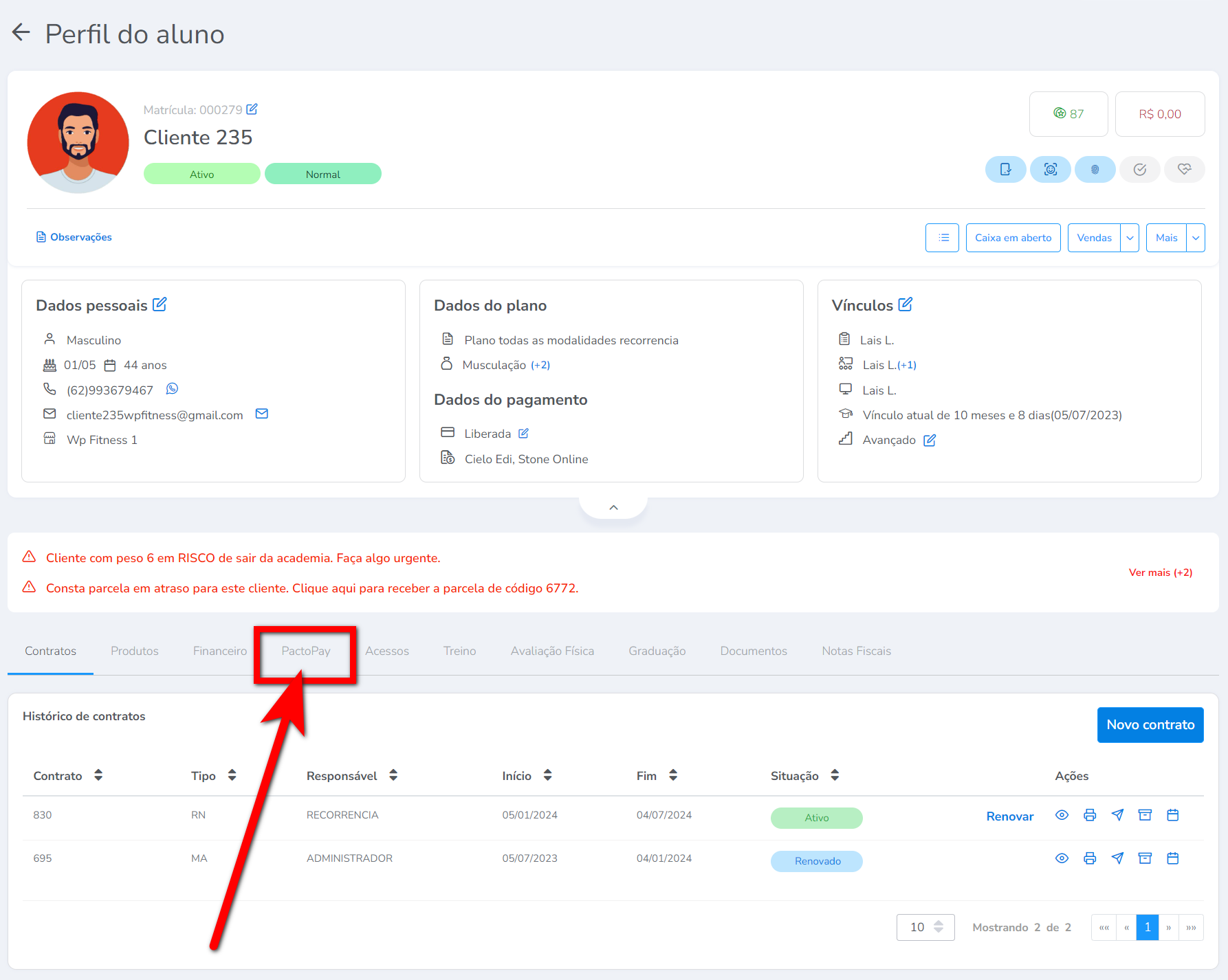This screenshot has height=980, width=1228.
Task: View contract 830 details with eye icon
Action: [1062, 815]
